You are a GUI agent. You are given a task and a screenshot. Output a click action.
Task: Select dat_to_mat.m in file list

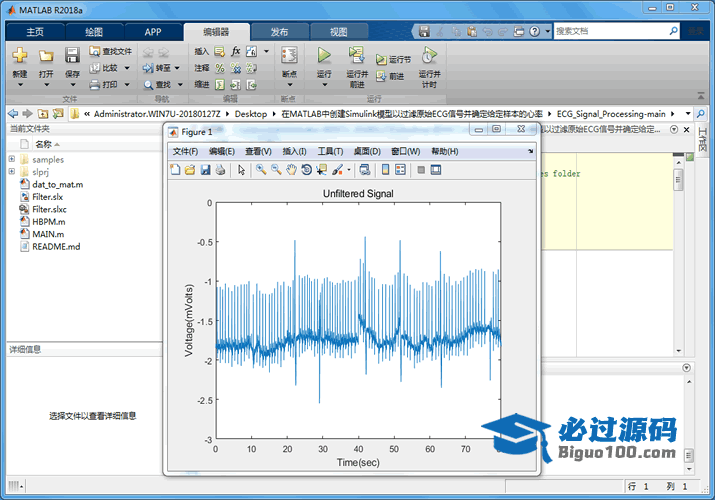57,185
